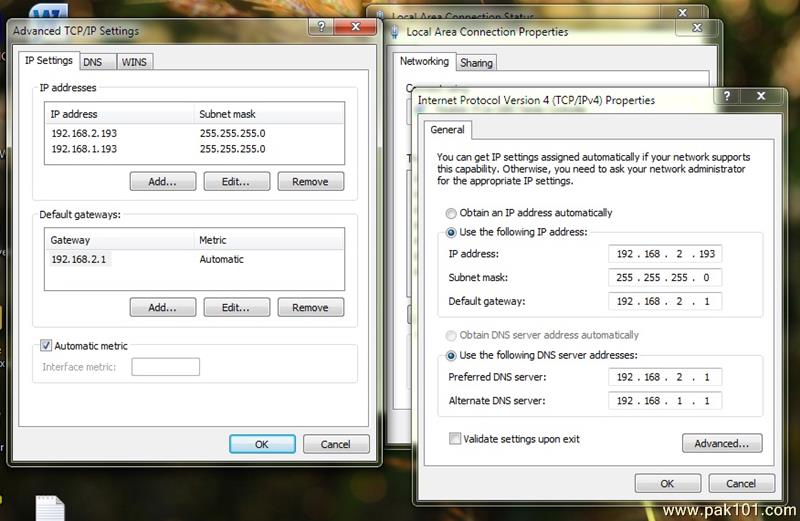
Task: Select Use the following DNS server addresses
Action: tap(452, 355)
